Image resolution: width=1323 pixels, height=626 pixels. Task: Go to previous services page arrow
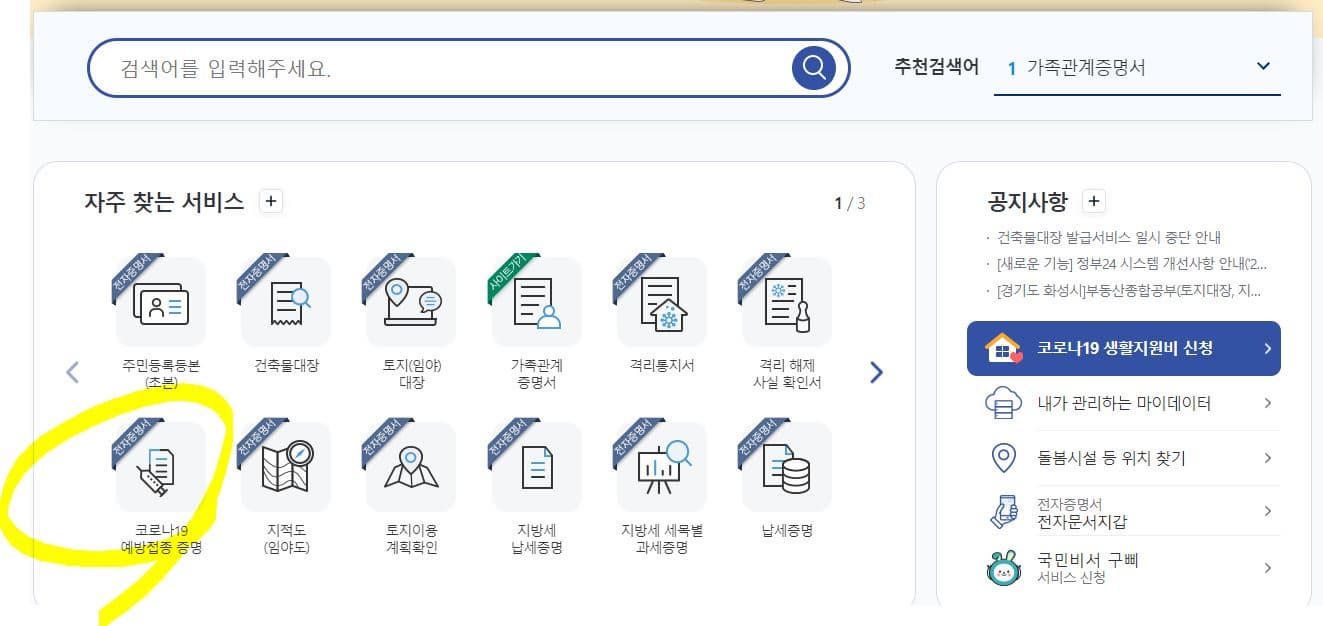[x=72, y=373]
